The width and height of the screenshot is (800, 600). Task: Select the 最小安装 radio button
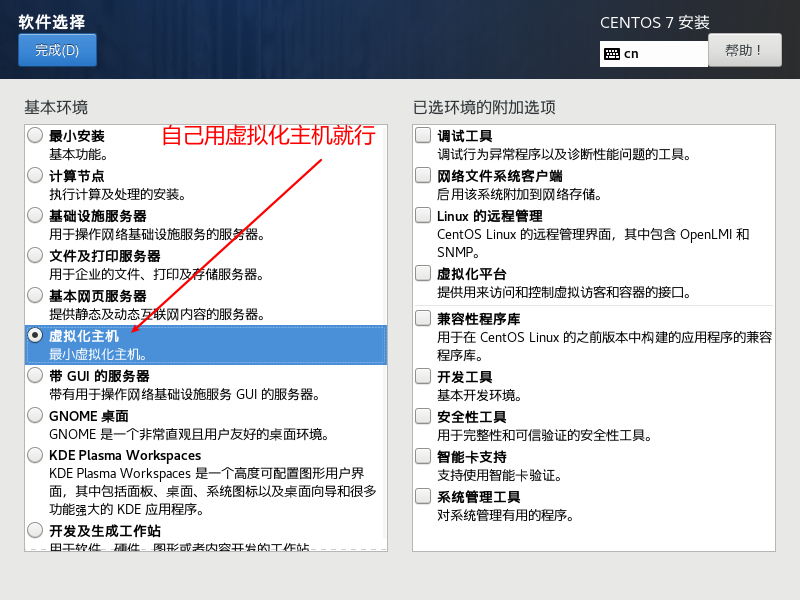pyautogui.click(x=35, y=135)
